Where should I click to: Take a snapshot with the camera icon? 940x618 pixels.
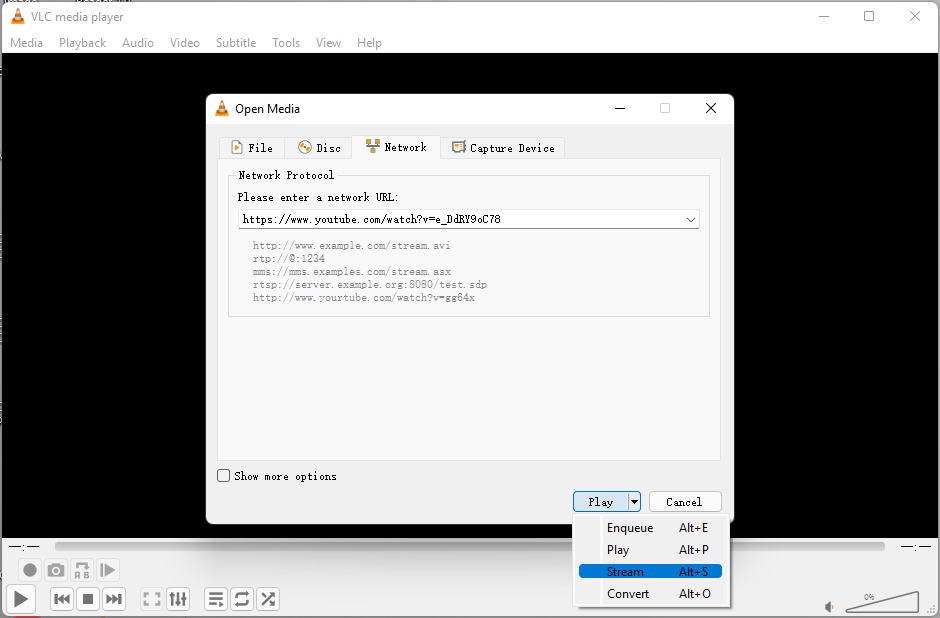56,570
